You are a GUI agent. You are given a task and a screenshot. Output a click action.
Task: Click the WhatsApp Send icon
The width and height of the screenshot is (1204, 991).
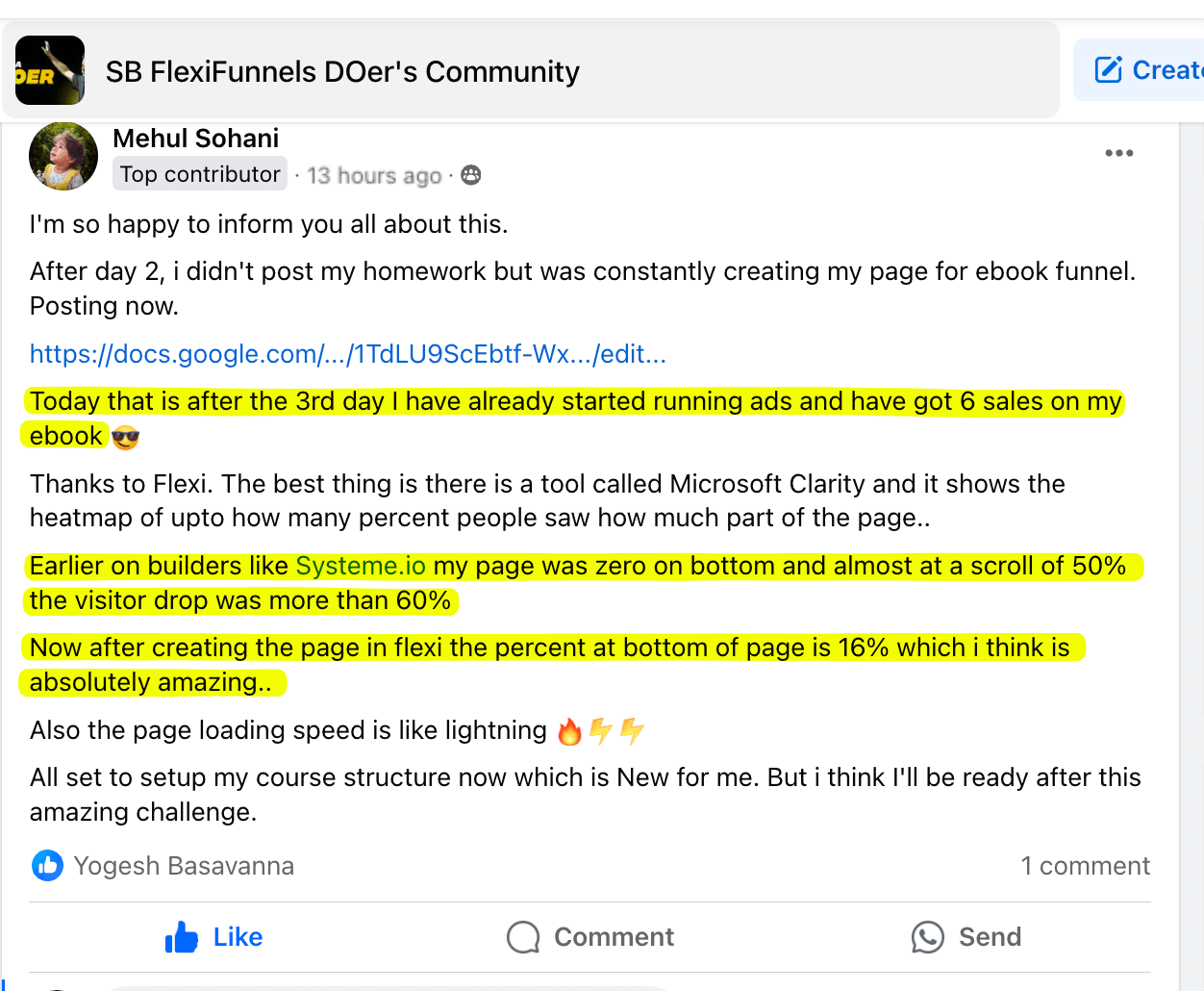point(927,937)
